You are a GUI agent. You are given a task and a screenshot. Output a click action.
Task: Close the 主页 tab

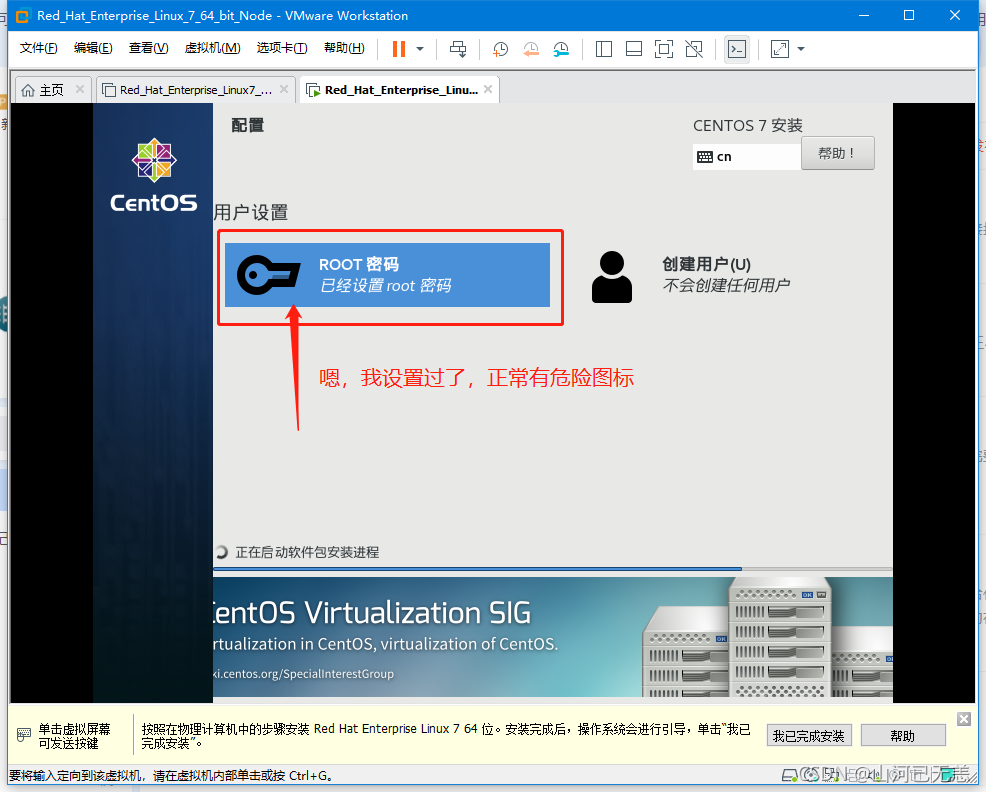(80, 89)
